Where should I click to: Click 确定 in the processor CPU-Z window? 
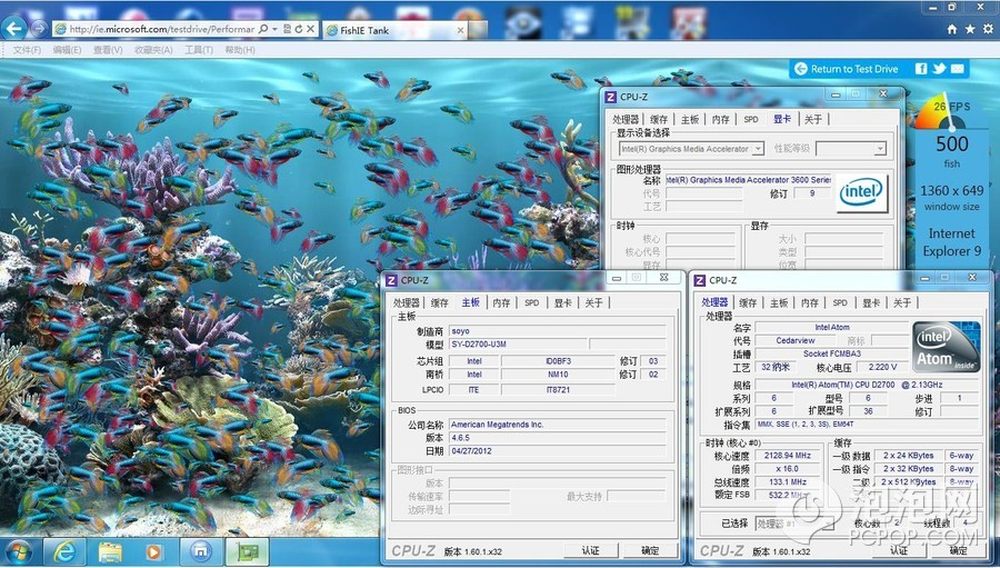pos(958,551)
